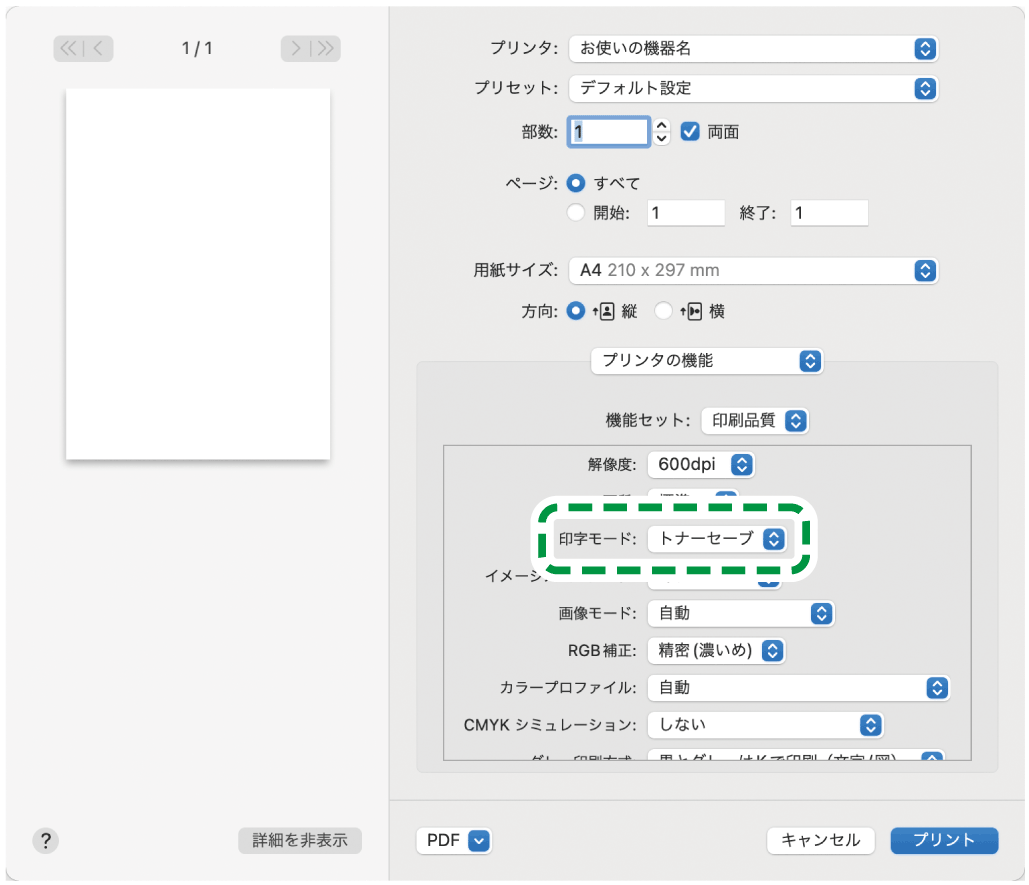The width and height of the screenshot is (1029, 885).
Task: Increase copies using the 部数 stepper
Action: pyautogui.click(x=661, y=126)
